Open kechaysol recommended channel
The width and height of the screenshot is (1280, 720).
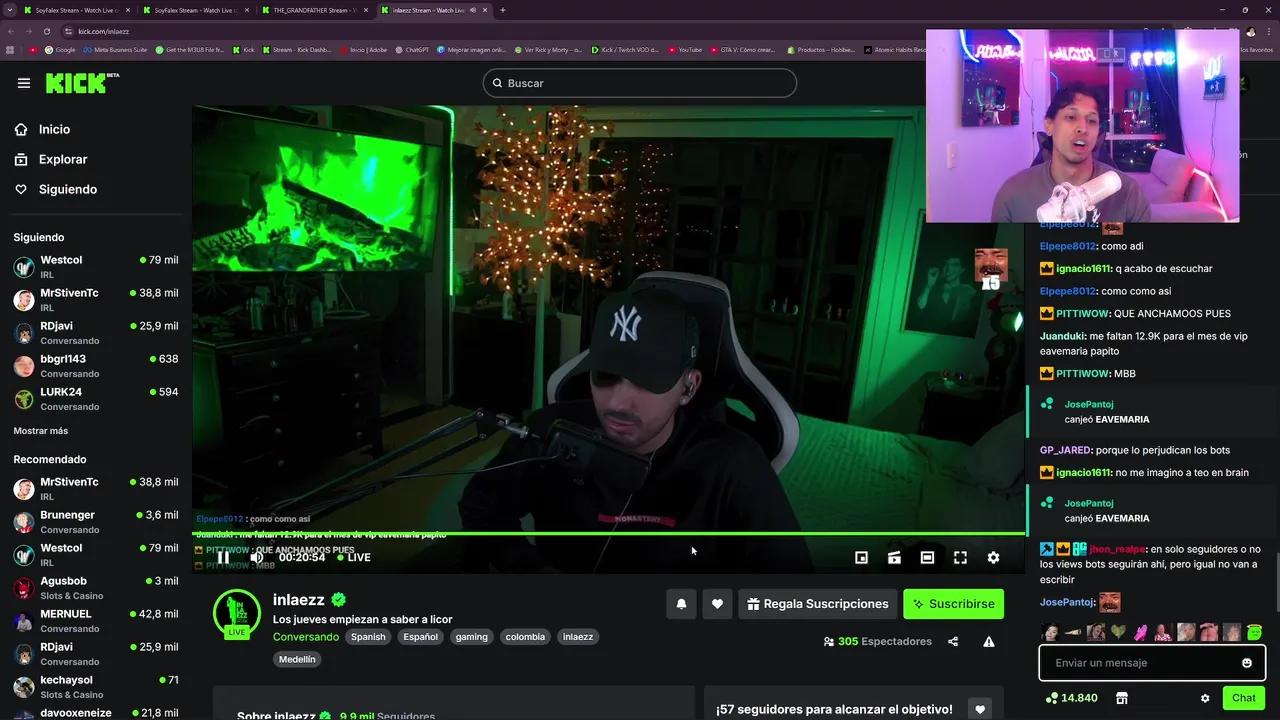(96, 687)
